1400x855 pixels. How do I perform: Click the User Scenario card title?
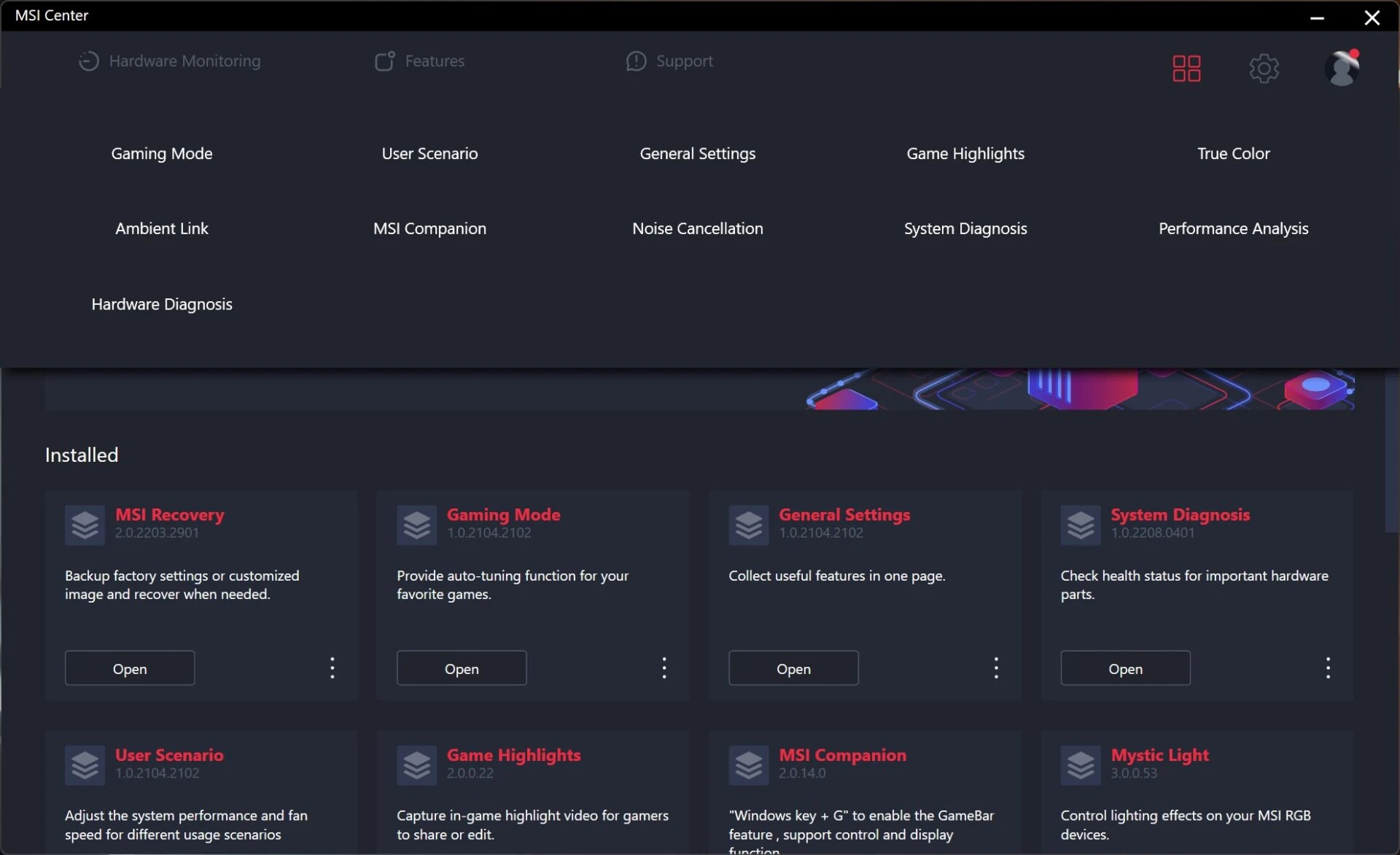click(x=169, y=755)
